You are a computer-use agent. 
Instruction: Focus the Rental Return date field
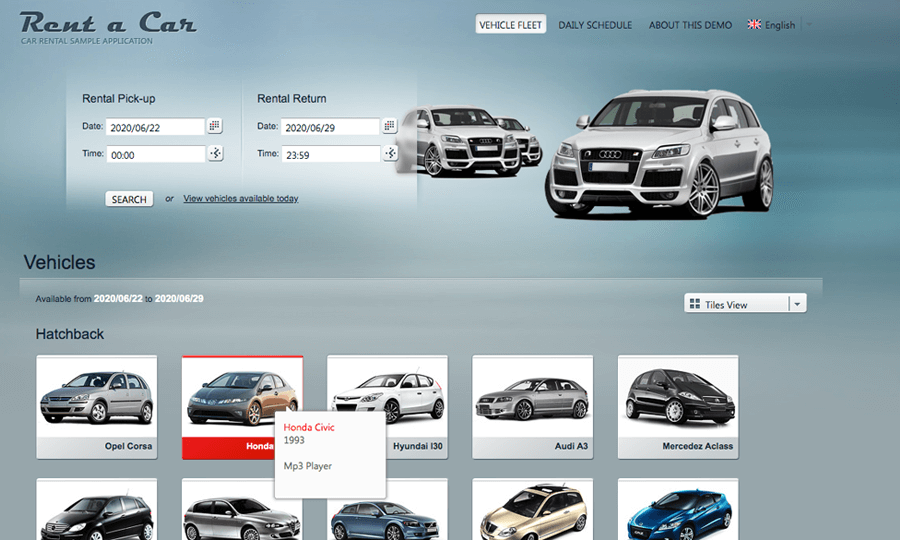coord(330,127)
